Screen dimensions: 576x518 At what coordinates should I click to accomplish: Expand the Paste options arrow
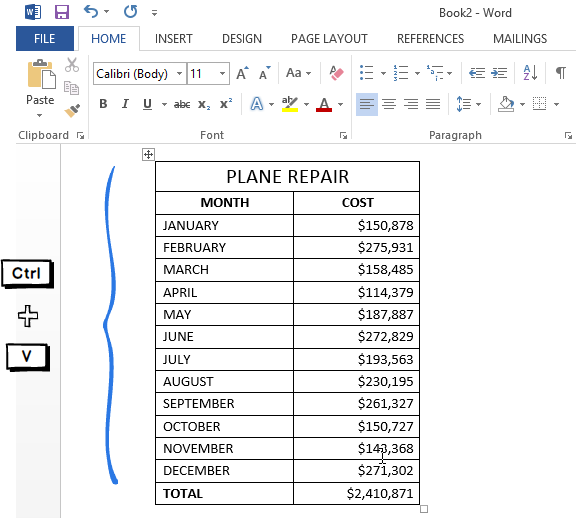click(x=40, y=115)
